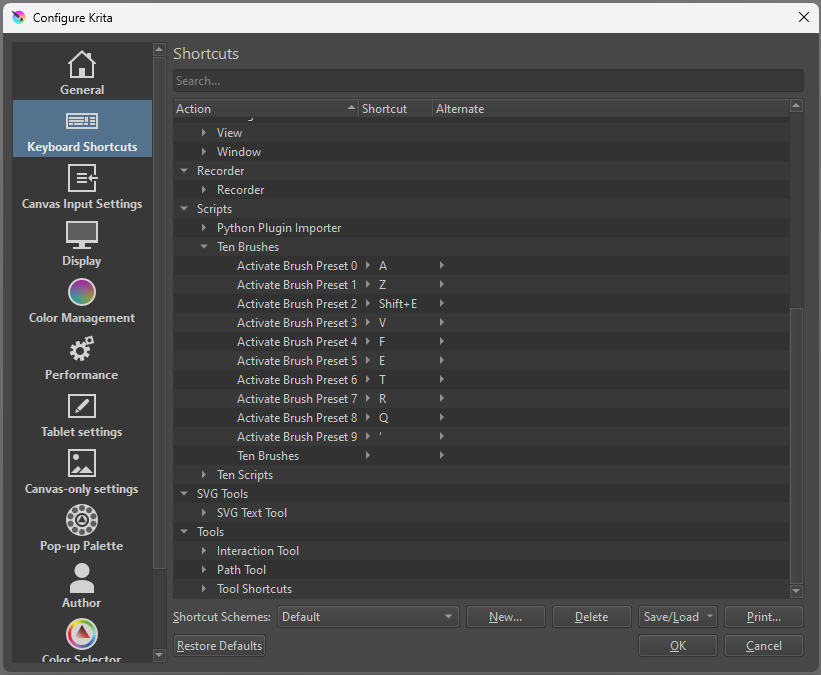Edit shortcut E for Brush Preset 5

382,361
